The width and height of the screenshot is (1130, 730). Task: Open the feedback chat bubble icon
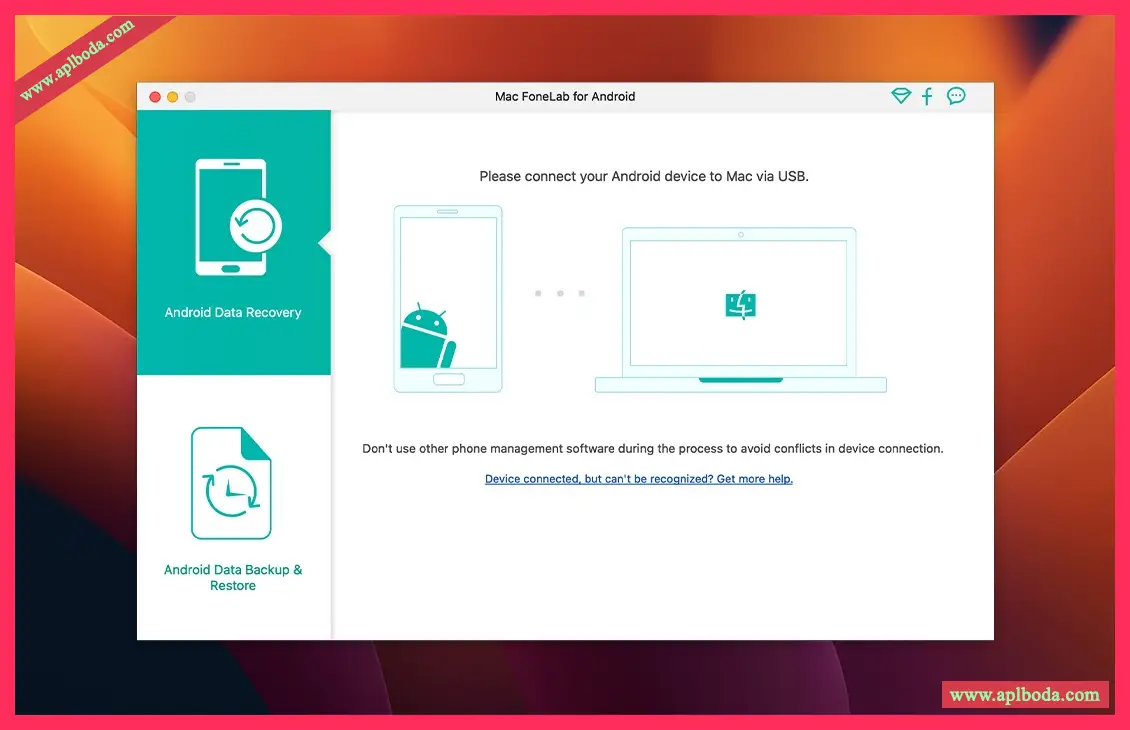click(x=956, y=96)
